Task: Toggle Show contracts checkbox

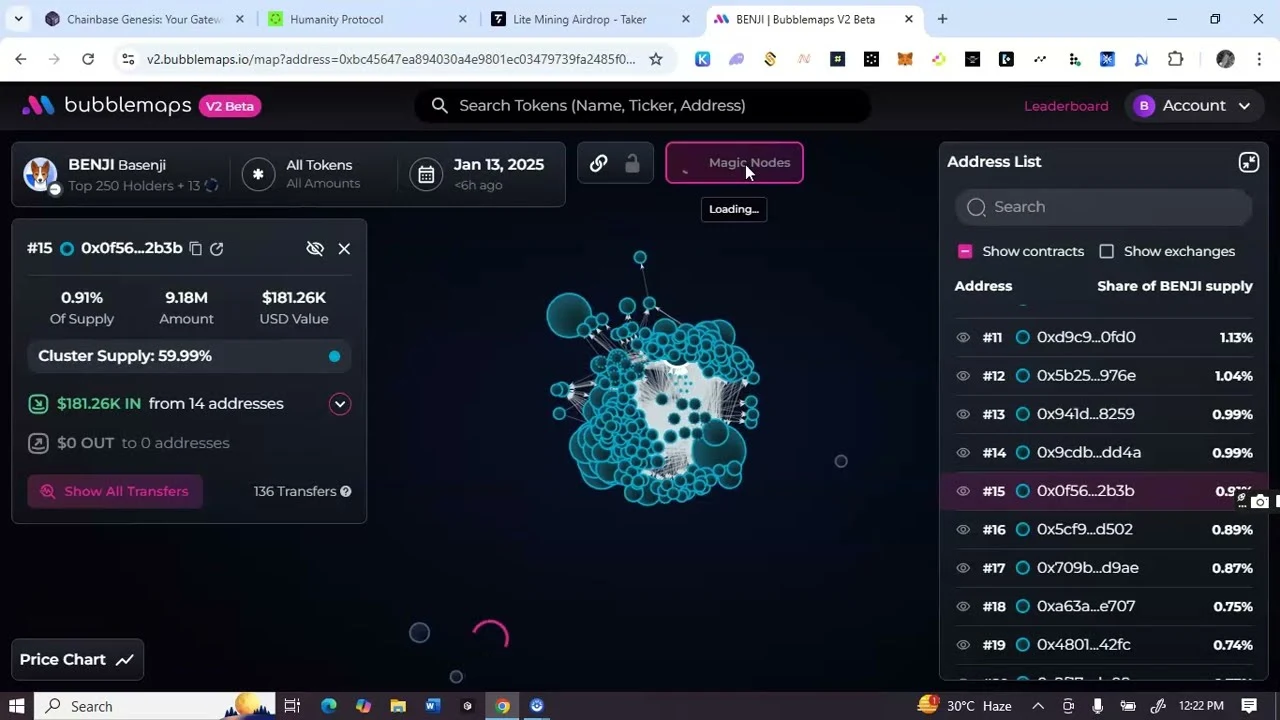Action: point(965,251)
